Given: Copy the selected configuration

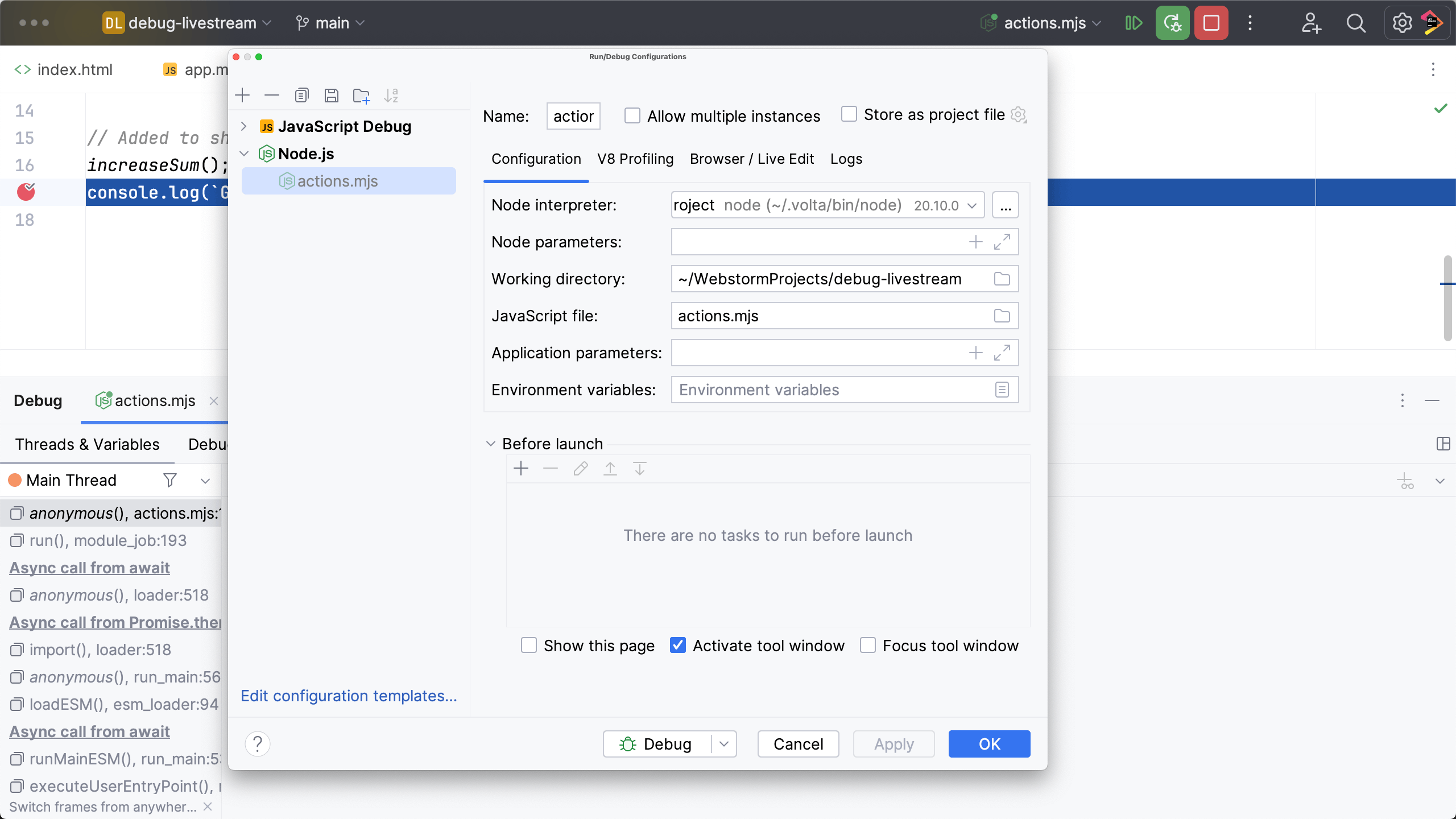Looking at the screenshot, I should (x=302, y=95).
